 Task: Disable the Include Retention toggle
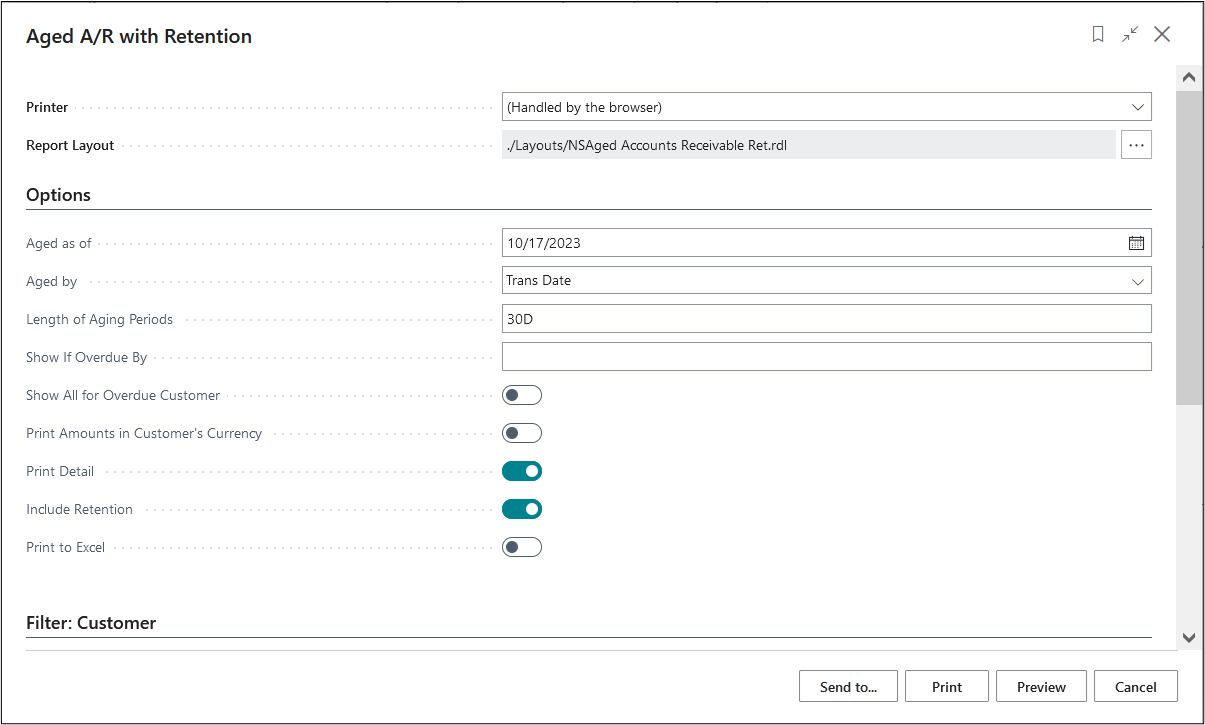[x=521, y=509]
